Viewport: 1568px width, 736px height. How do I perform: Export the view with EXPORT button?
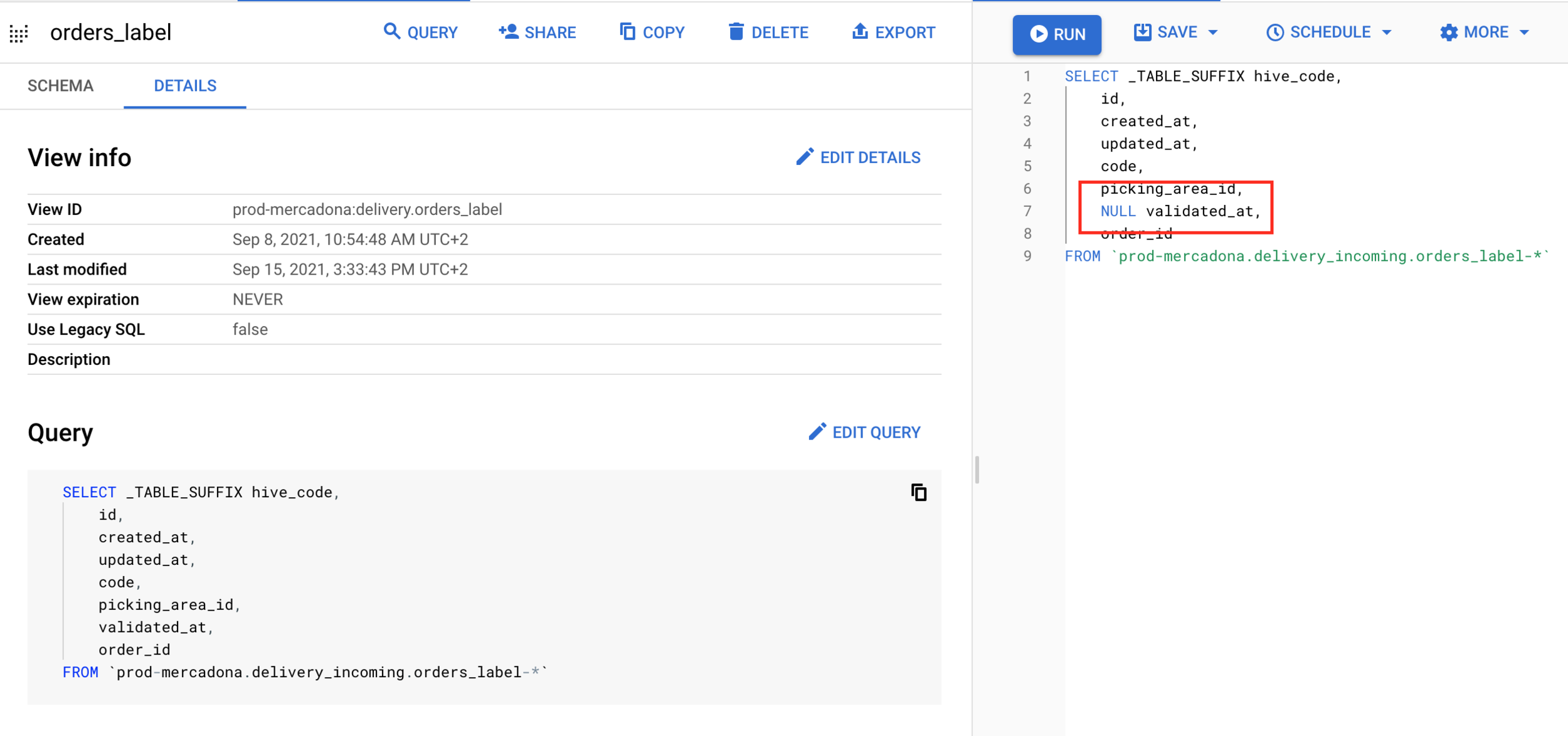pyautogui.click(x=893, y=33)
